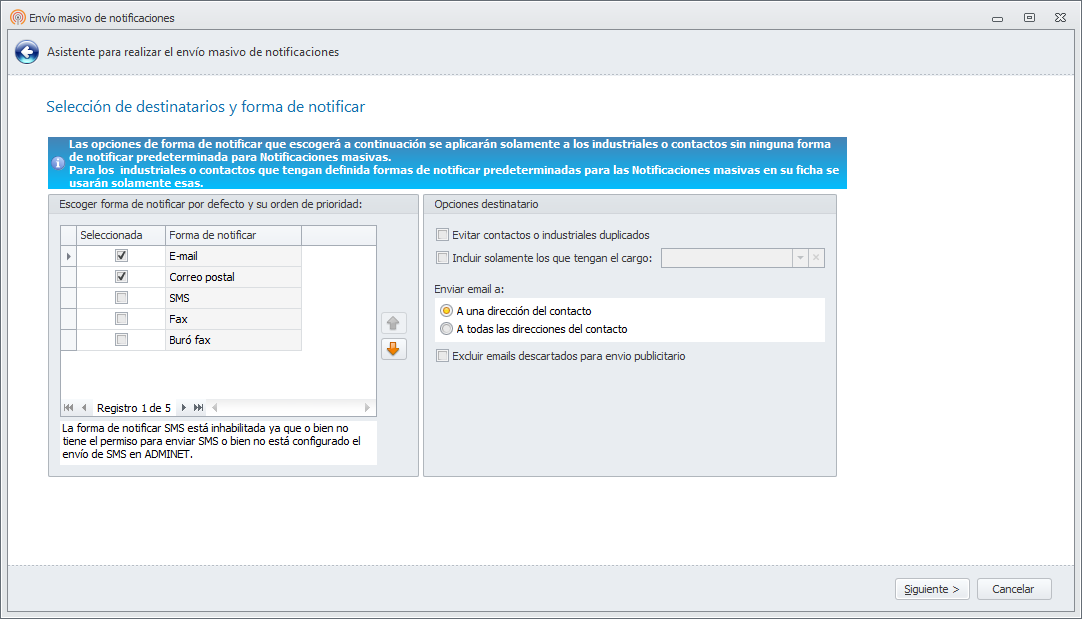The width and height of the screenshot is (1082, 619).
Task: Check the SMS notification checkbox
Action: coord(121,297)
